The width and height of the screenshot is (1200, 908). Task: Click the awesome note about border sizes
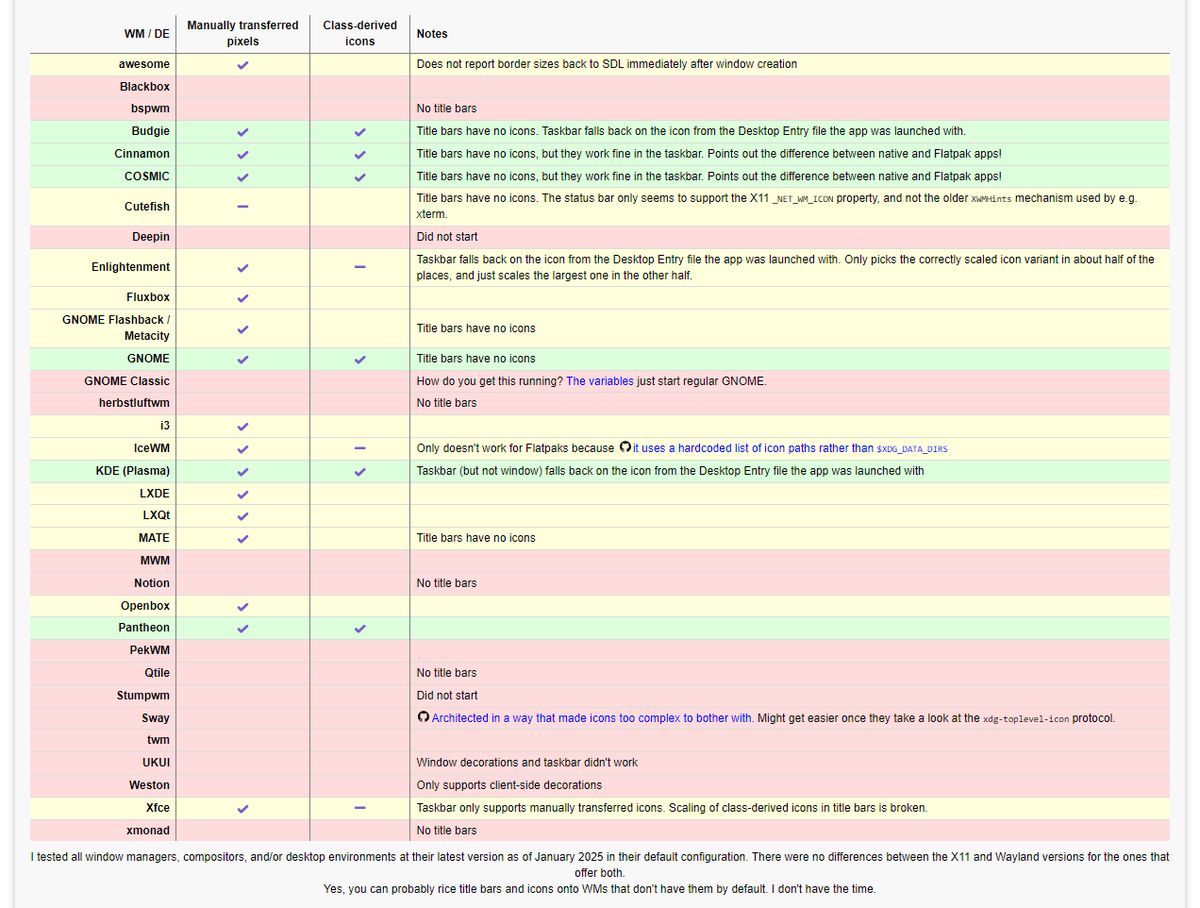pyautogui.click(x=607, y=64)
